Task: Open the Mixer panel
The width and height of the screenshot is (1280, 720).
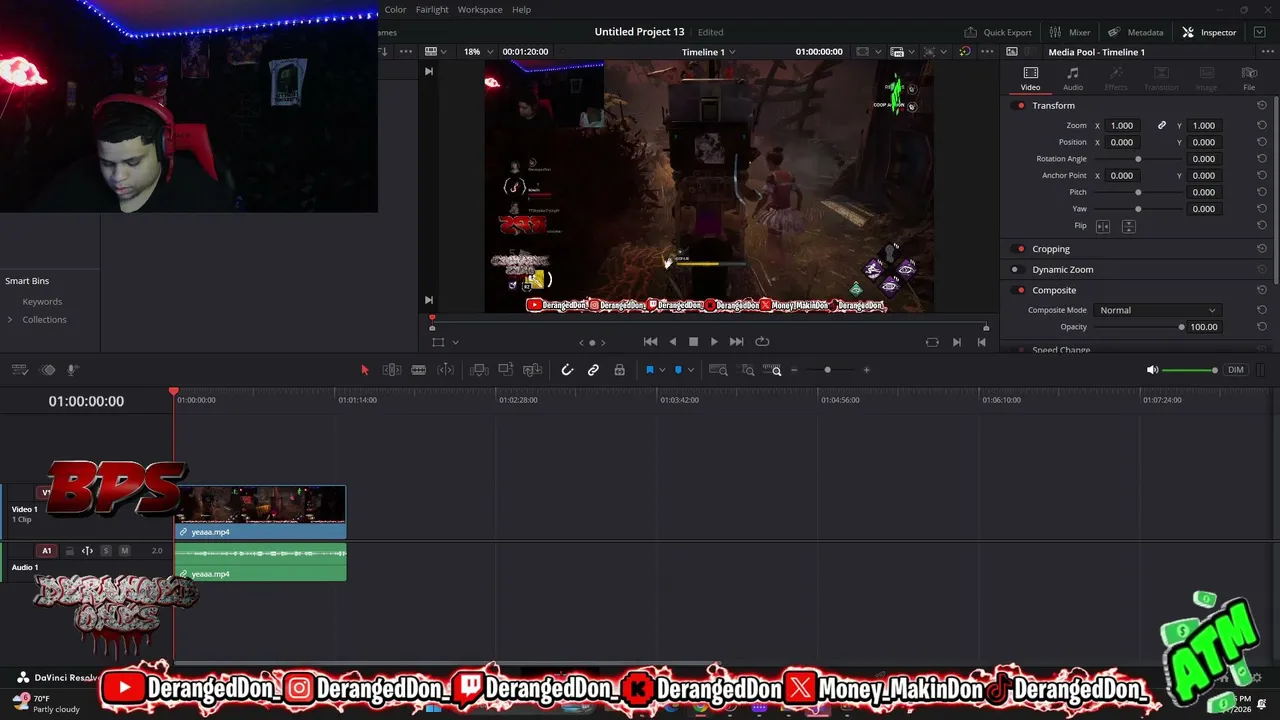Action: click(1070, 32)
